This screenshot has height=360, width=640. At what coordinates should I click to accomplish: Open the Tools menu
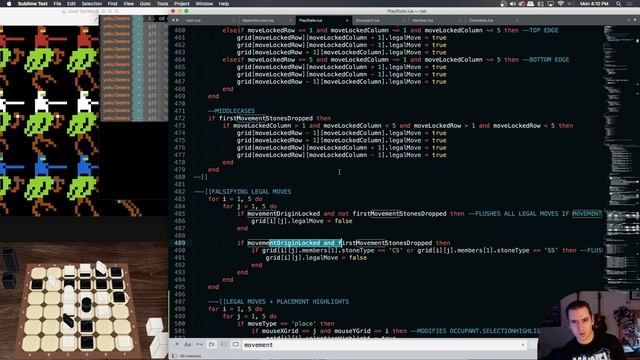(x=162, y=4)
